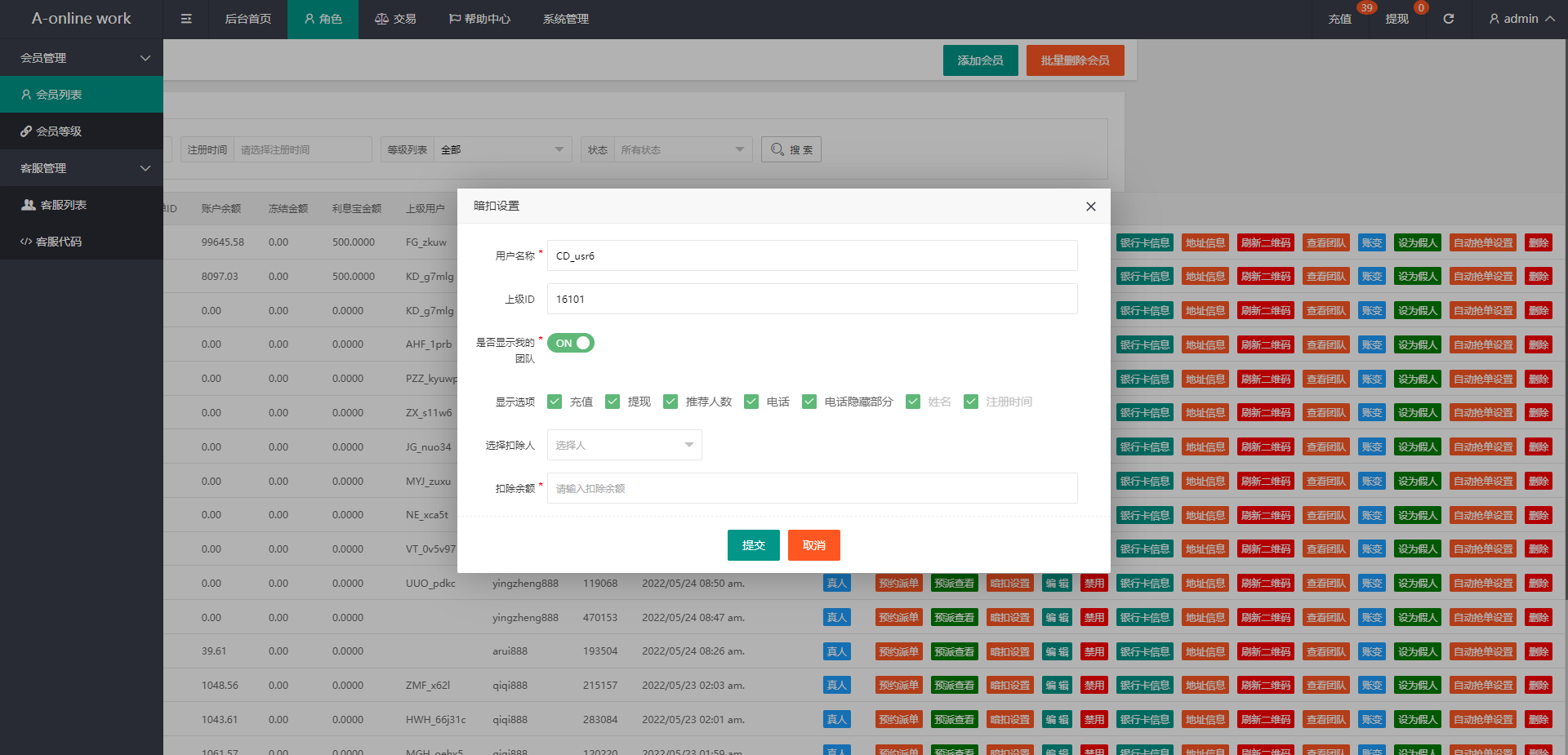Open 充值 notifications with badge 39

[1339, 19]
